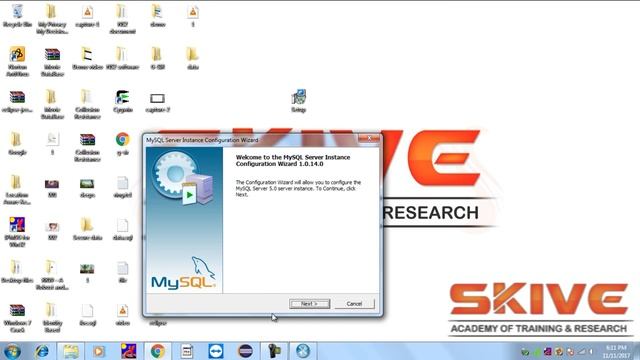Click the MySQL wizard title bar
Viewport: 640px width, 360px height.
251,140
